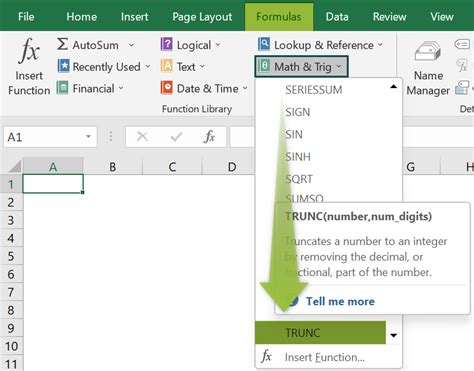Expand the Date & Time dropdown arrow
The image size is (474, 371).
[x=245, y=88]
